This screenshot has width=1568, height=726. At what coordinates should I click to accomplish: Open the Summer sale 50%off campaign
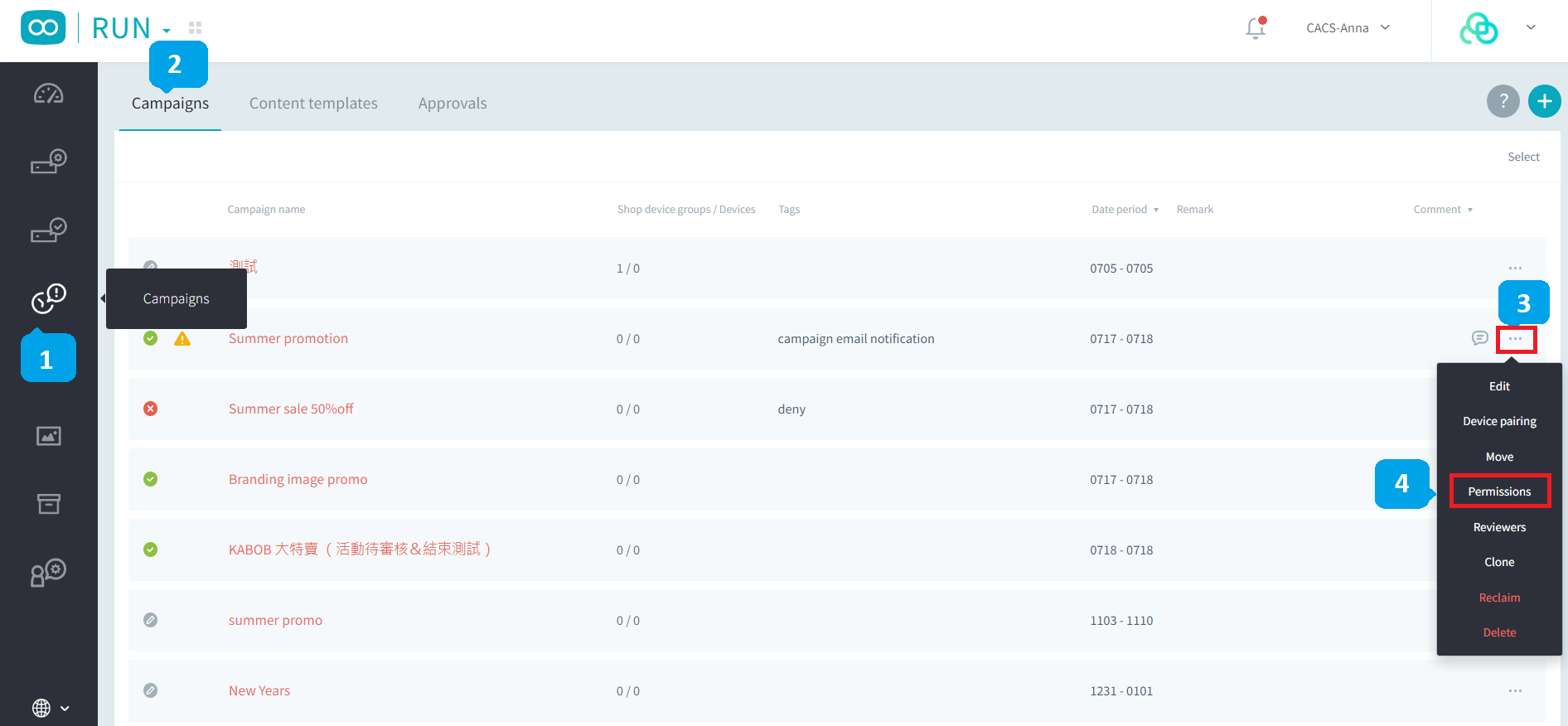click(x=291, y=409)
